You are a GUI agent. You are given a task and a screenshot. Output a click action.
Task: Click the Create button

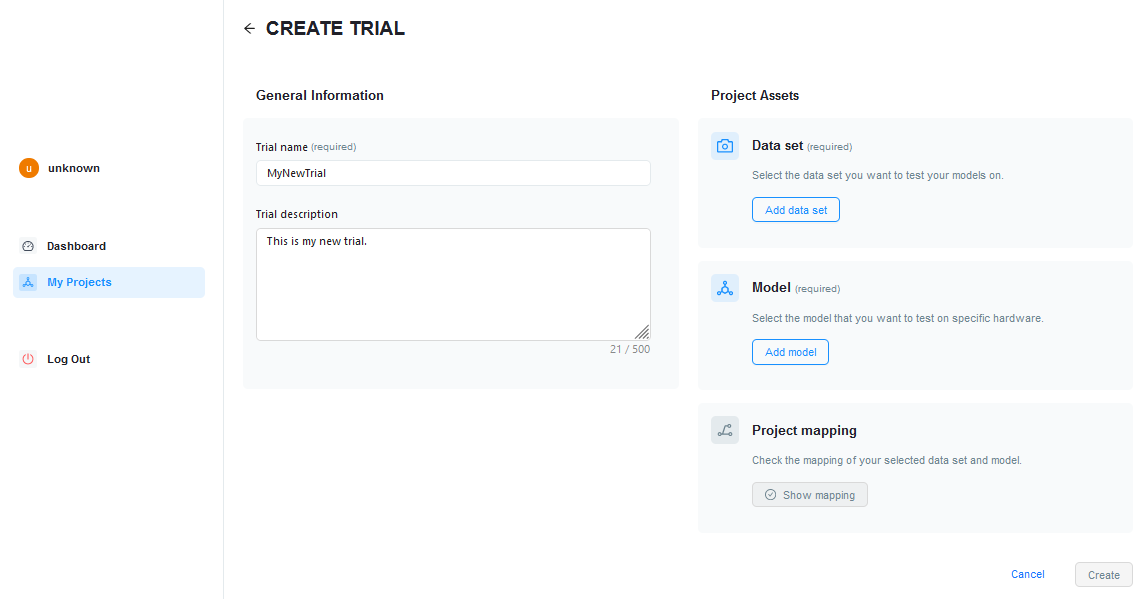1103,575
